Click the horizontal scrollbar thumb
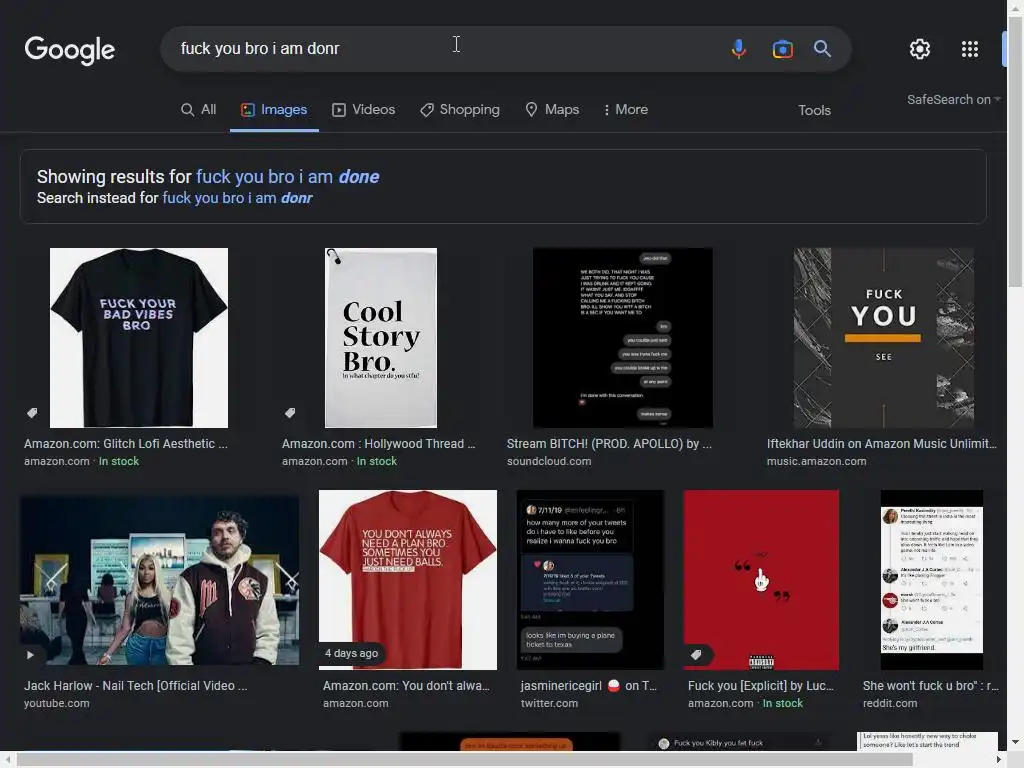1024x768 pixels. point(464,760)
